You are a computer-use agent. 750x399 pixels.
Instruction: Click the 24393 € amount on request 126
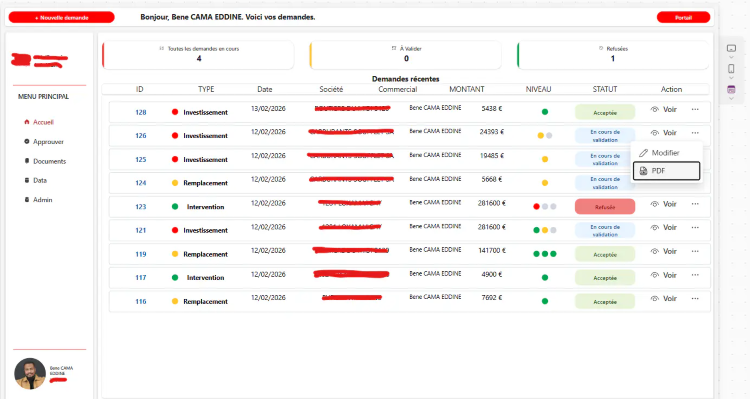pyautogui.click(x=492, y=132)
